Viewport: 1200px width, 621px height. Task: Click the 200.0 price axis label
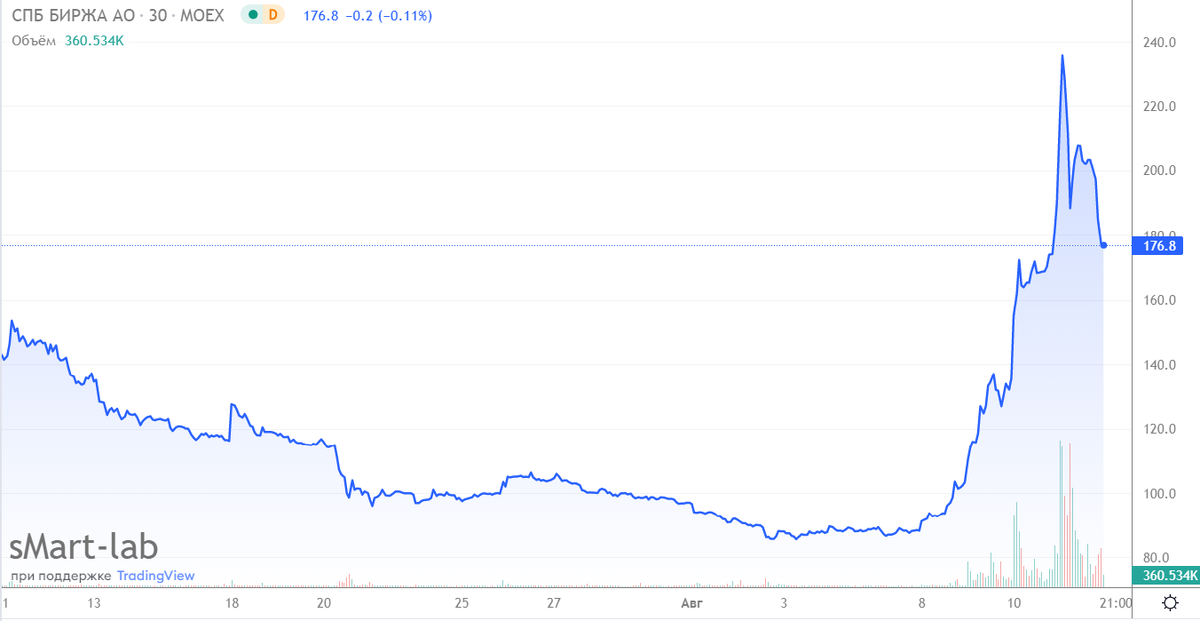(1157, 171)
